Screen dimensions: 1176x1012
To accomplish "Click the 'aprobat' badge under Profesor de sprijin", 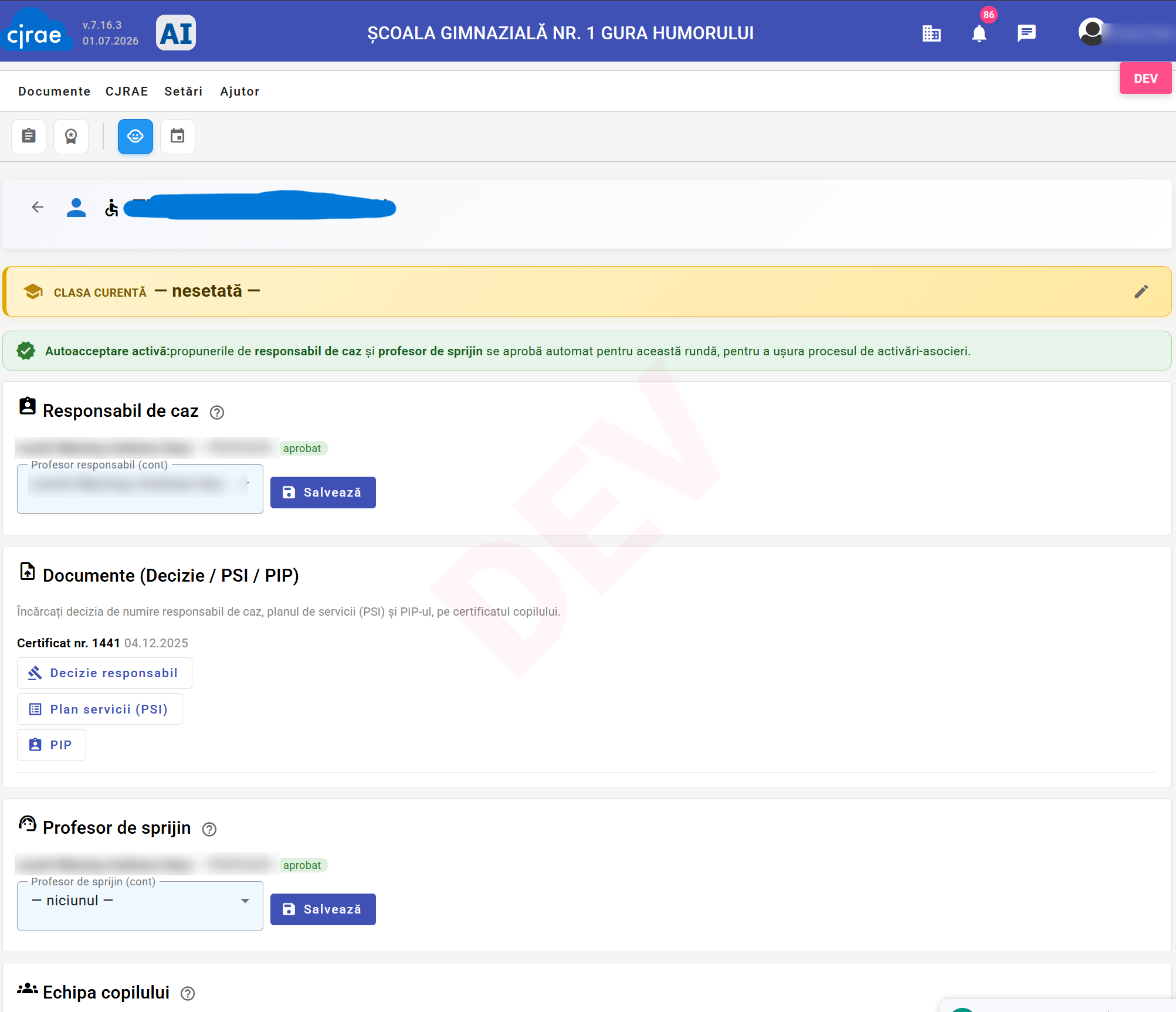I will point(303,865).
